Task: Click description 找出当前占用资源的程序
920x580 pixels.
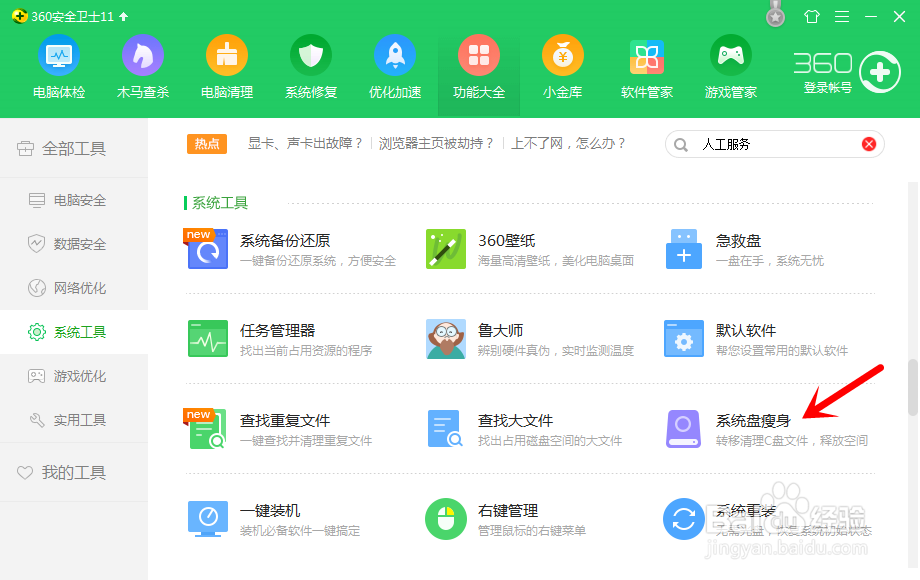Action: pos(306,351)
